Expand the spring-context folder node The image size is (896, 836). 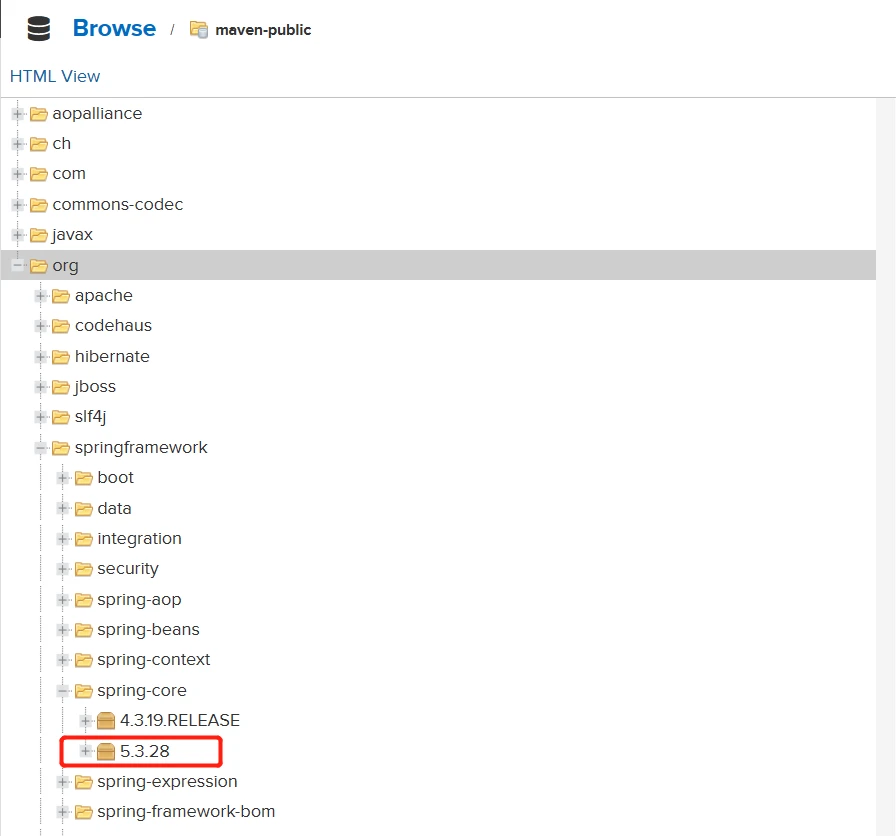(63, 660)
